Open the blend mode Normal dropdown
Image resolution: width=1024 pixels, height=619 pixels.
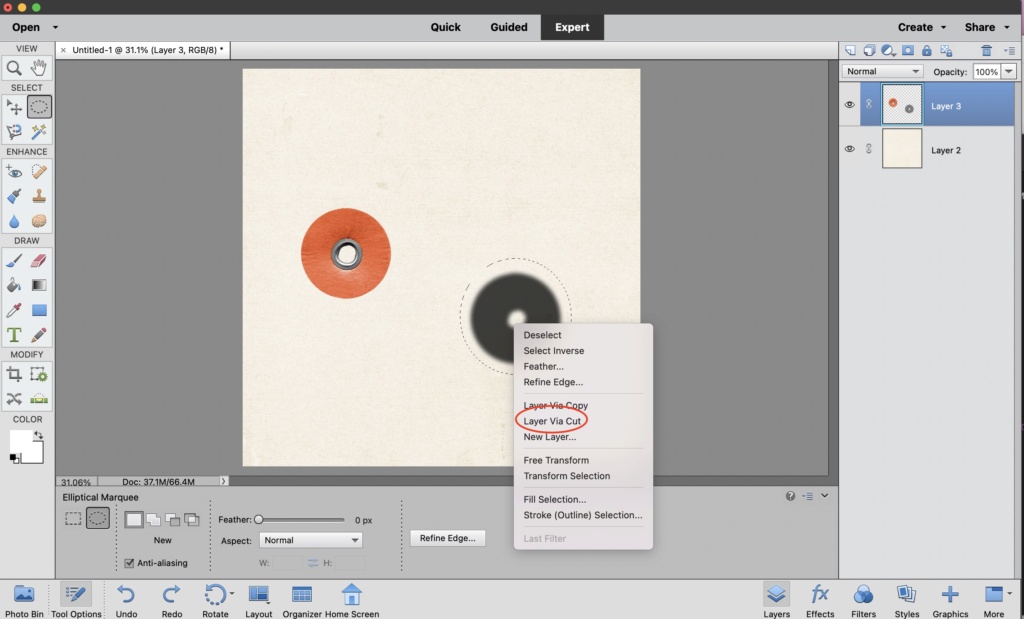tap(882, 71)
